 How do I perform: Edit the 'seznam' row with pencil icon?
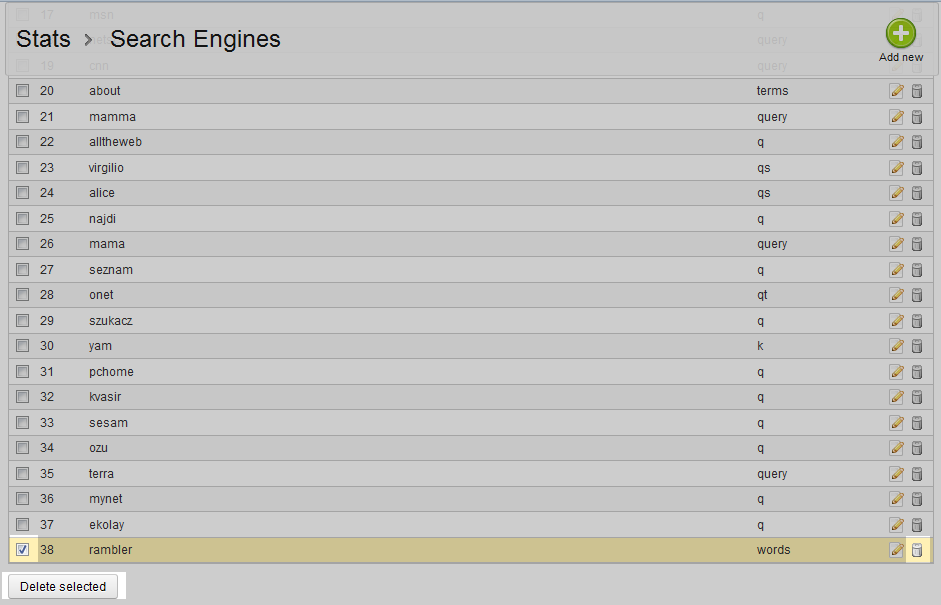point(896,270)
